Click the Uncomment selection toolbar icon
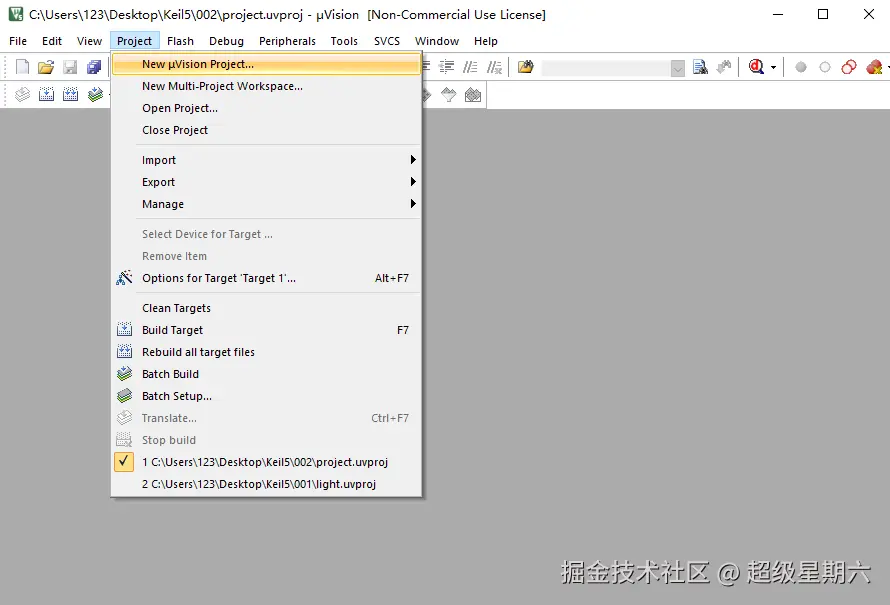890x605 pixels. (494, 67)
